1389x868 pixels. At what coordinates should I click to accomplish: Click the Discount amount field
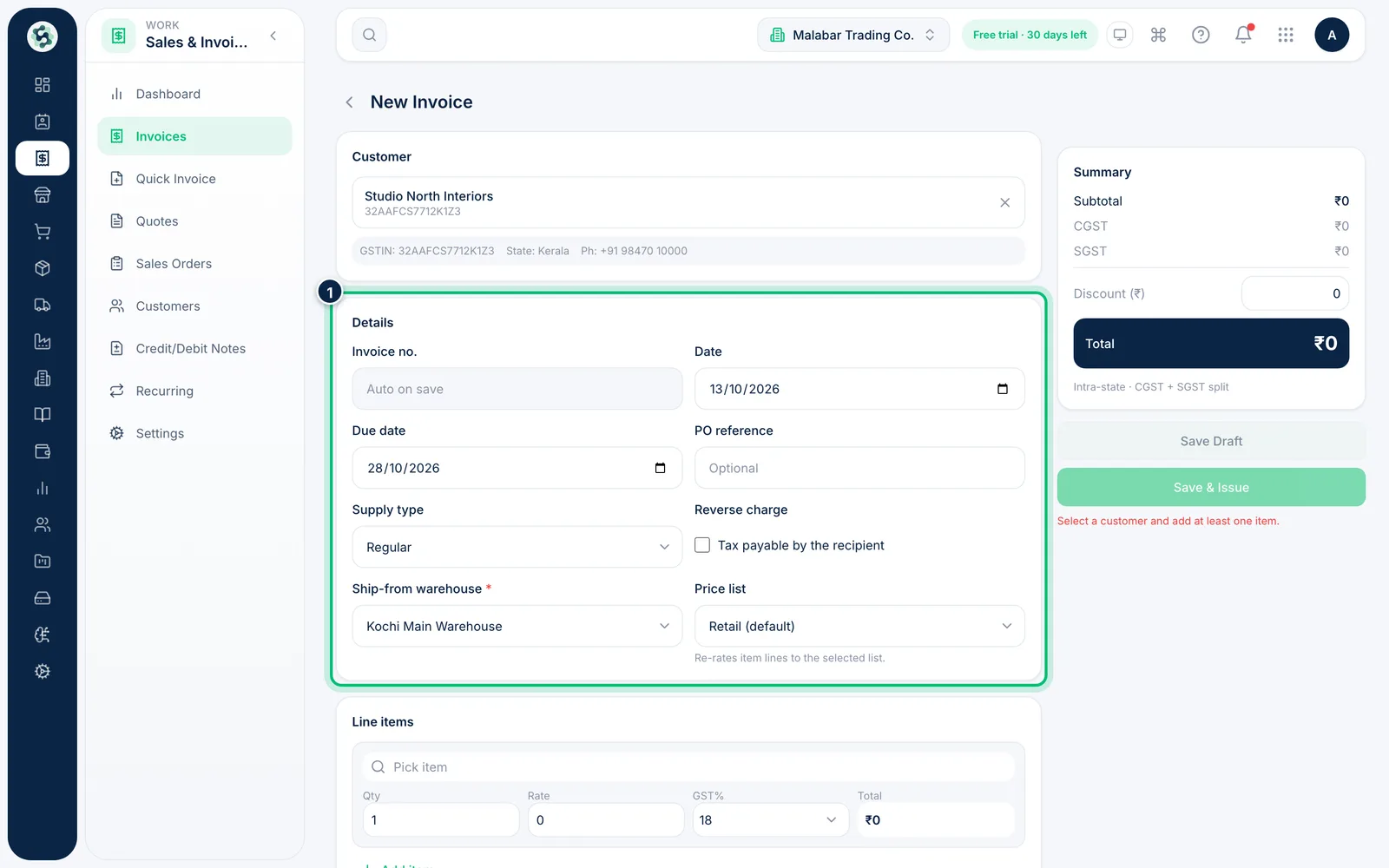pos(1295,293)
